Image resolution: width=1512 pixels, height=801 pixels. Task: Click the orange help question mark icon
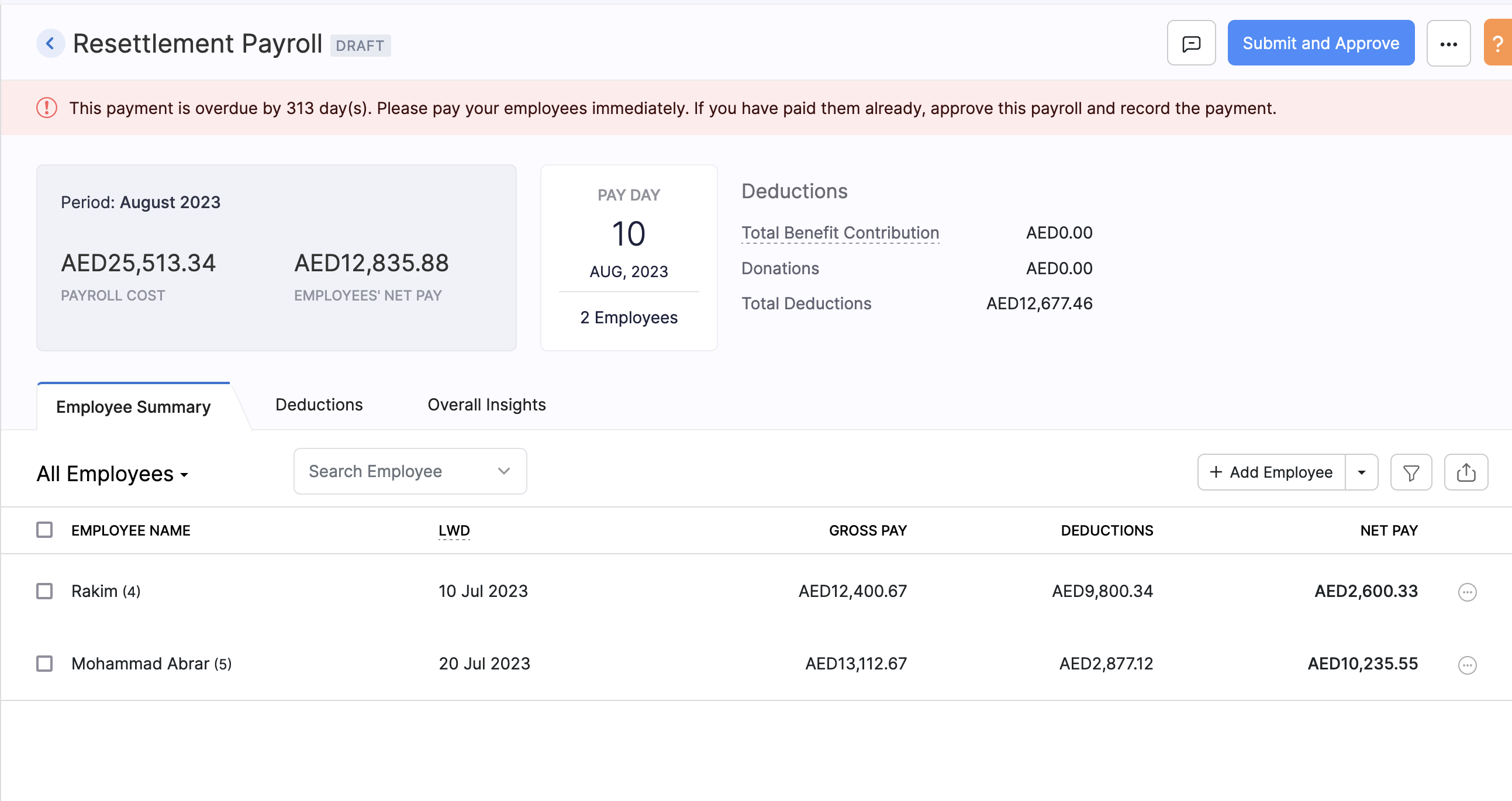1497,43
